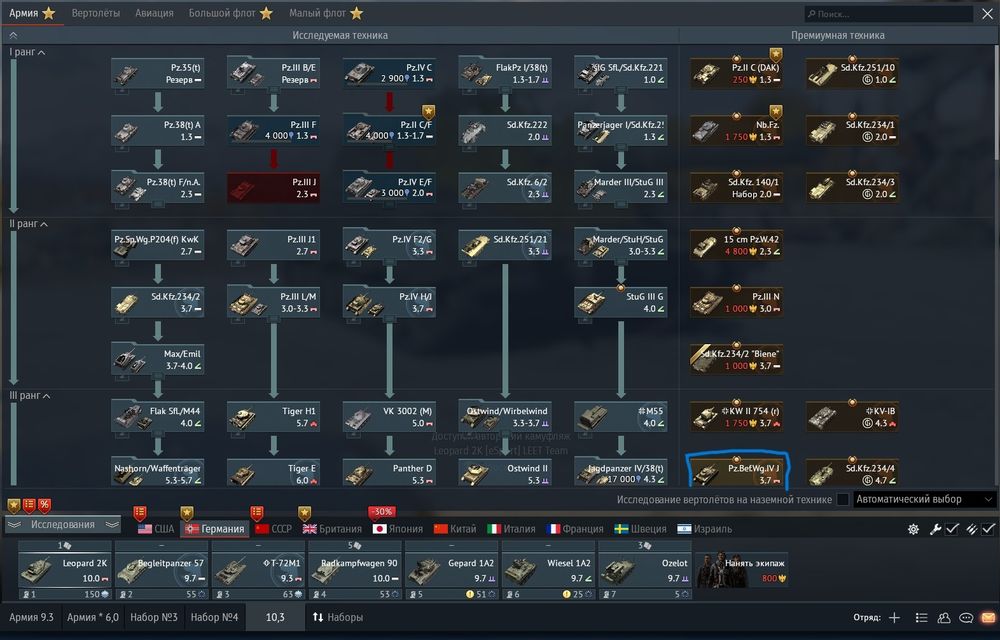Image resolution: width=1000 pixels, height=640 pixels.
Task: Switch to the Малый флот tab
Action: click(x=326, y=13)
